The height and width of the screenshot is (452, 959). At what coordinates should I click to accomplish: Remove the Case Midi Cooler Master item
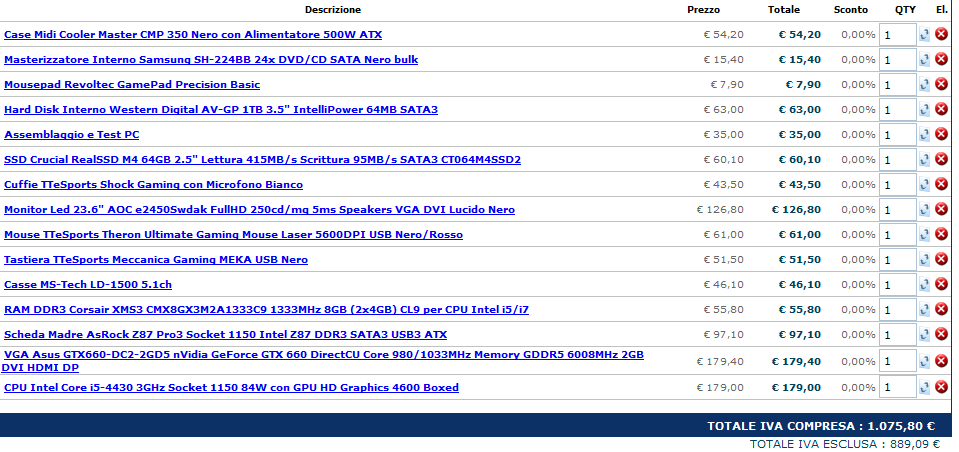tap(941, 34)
